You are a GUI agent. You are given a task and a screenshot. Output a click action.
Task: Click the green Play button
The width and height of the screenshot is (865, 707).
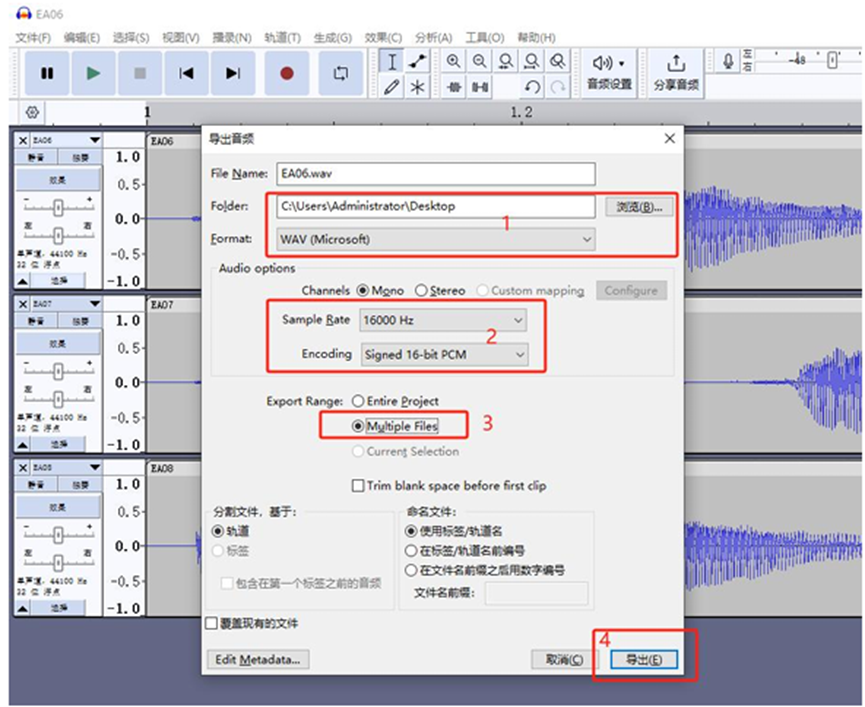click(x=93, y=73)
